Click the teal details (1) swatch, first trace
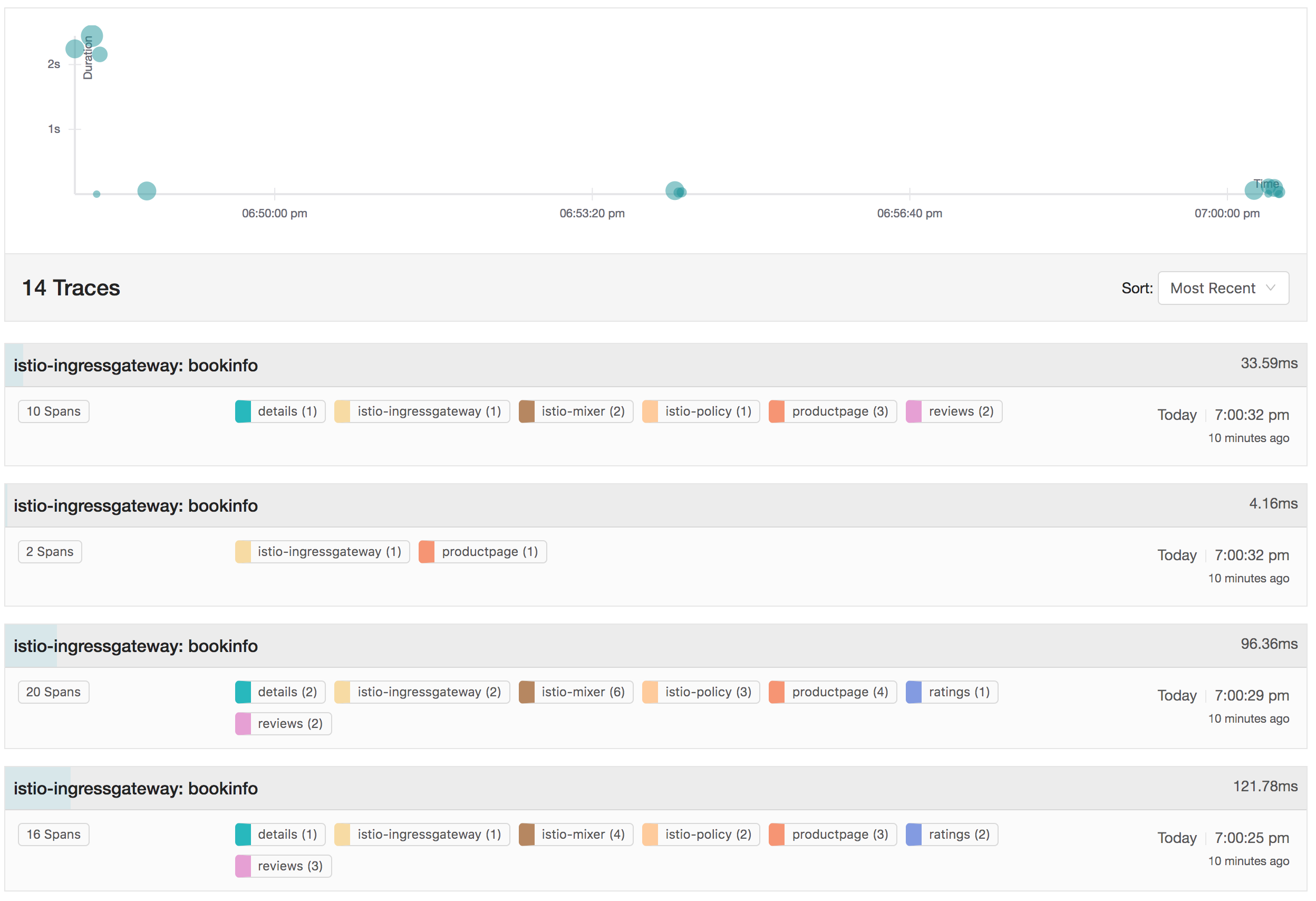 243,411
